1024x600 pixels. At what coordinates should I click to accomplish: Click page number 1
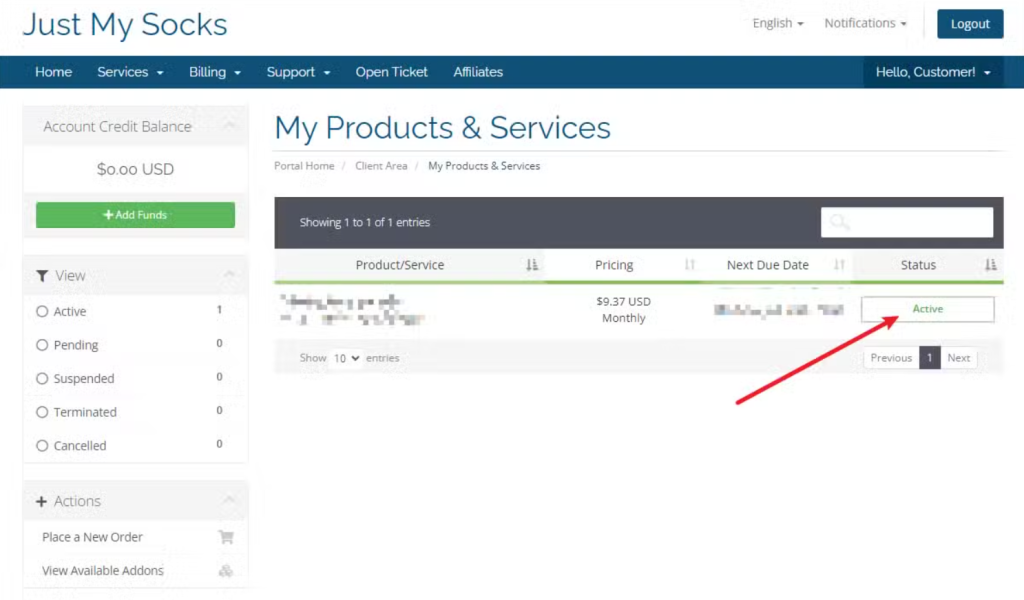[x=929, y=358]
